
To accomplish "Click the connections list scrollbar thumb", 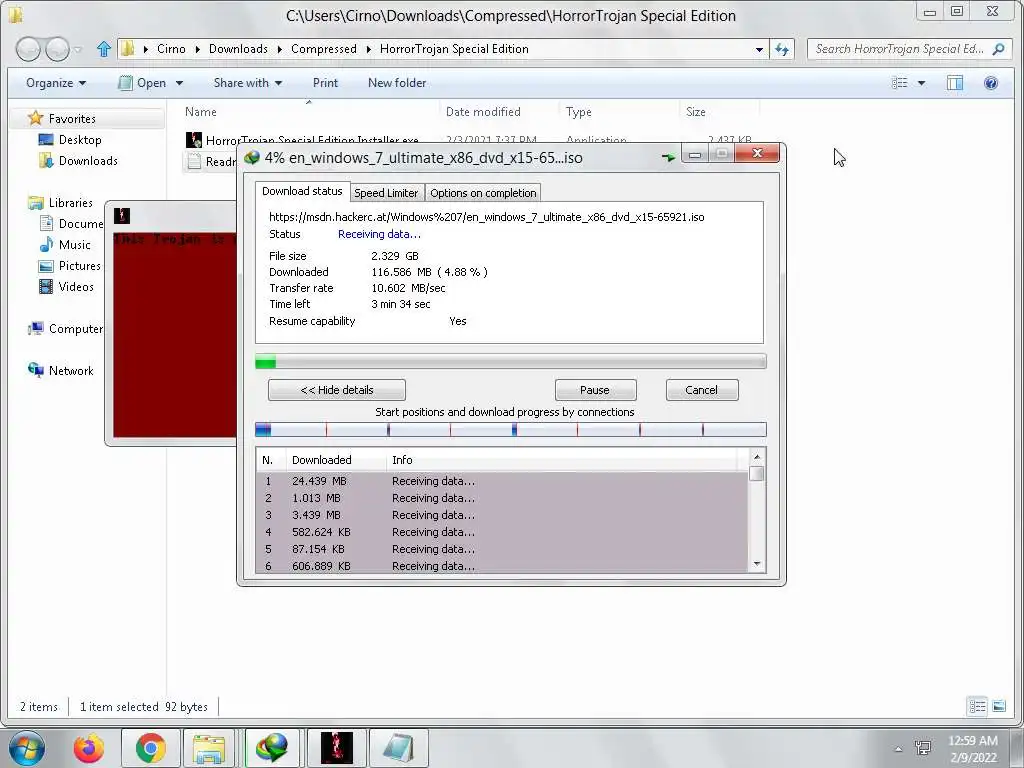I will pos(757,473).
